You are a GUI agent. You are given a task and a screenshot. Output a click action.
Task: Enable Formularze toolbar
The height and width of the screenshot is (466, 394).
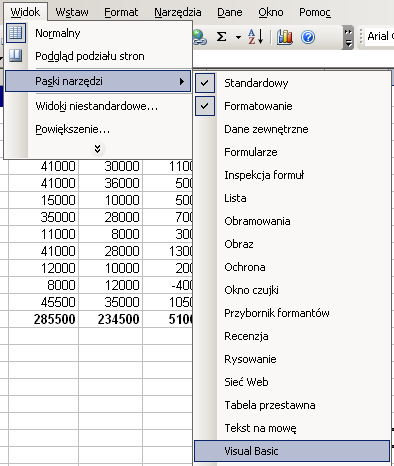coord(292,152)
